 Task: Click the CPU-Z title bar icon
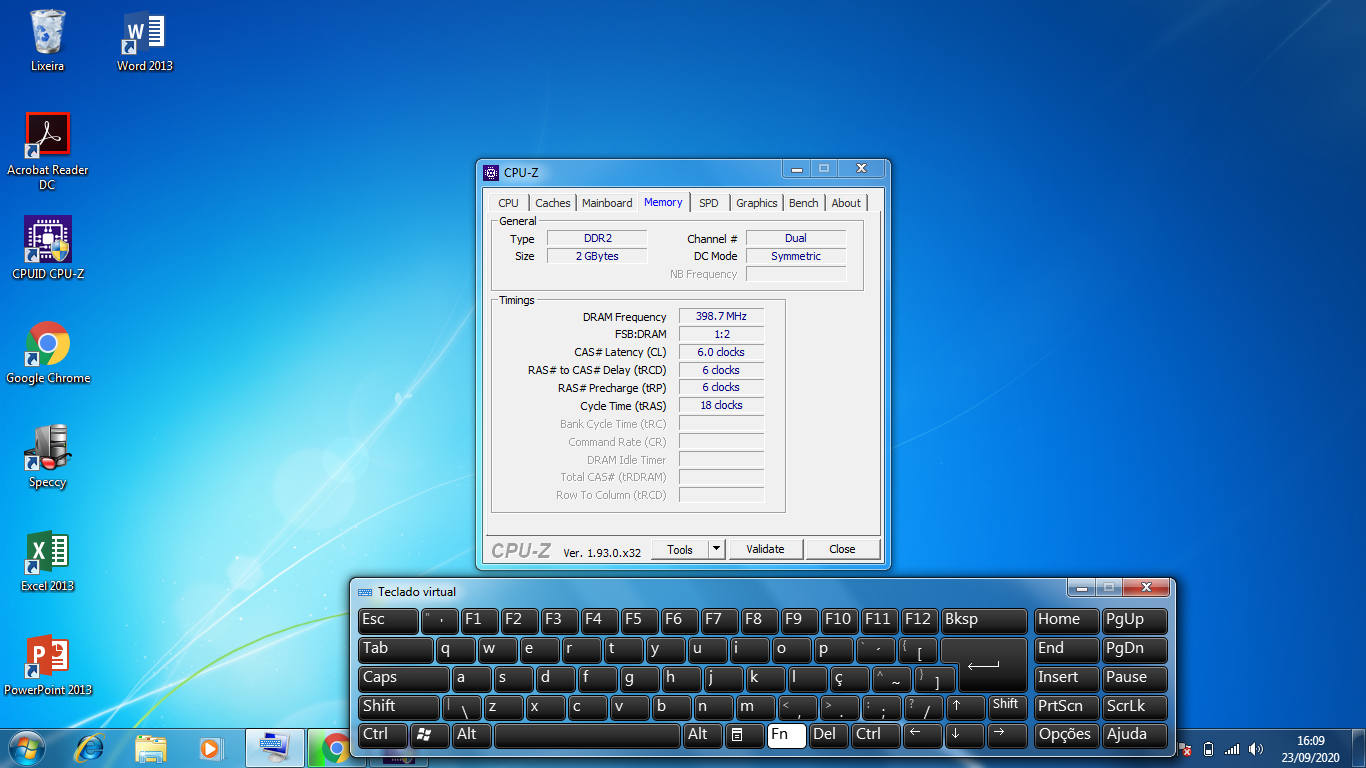491,173
